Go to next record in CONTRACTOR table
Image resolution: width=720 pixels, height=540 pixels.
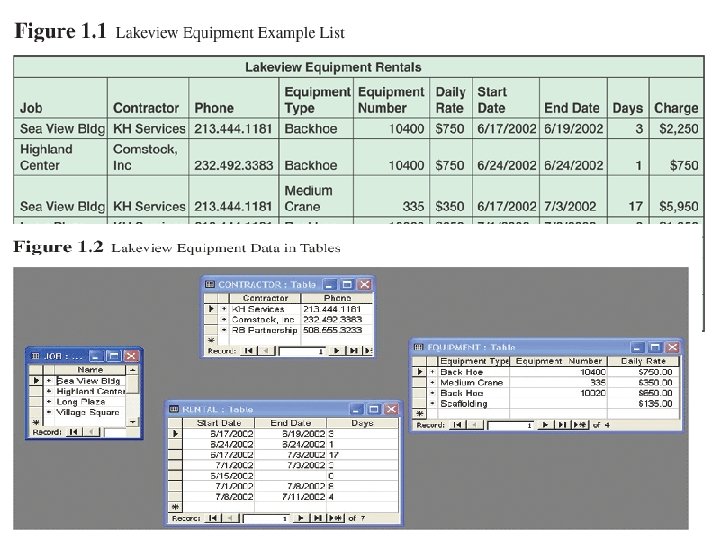[337, 351]
